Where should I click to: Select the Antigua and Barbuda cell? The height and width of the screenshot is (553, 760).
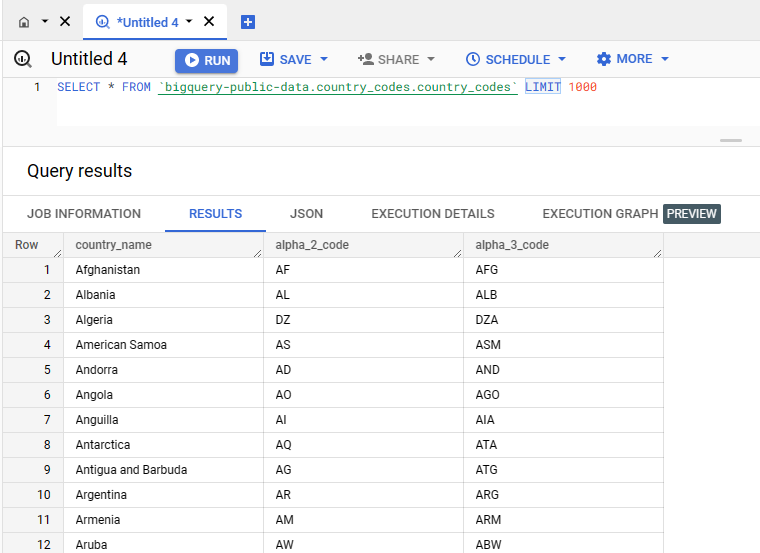[x=164, y=470]
